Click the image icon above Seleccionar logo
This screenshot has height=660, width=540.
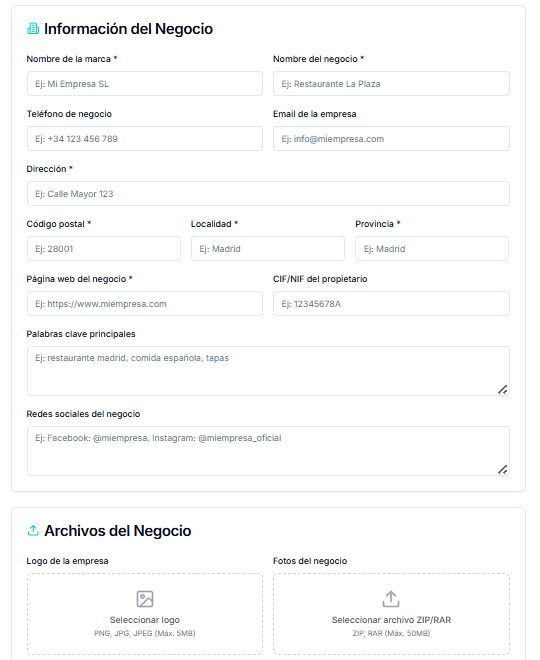145,599
